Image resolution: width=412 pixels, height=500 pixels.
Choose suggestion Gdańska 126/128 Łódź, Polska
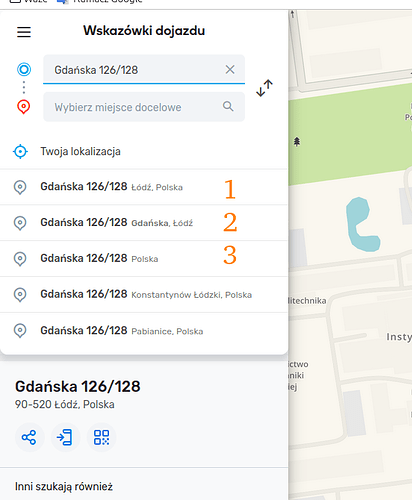click(144, 187)
